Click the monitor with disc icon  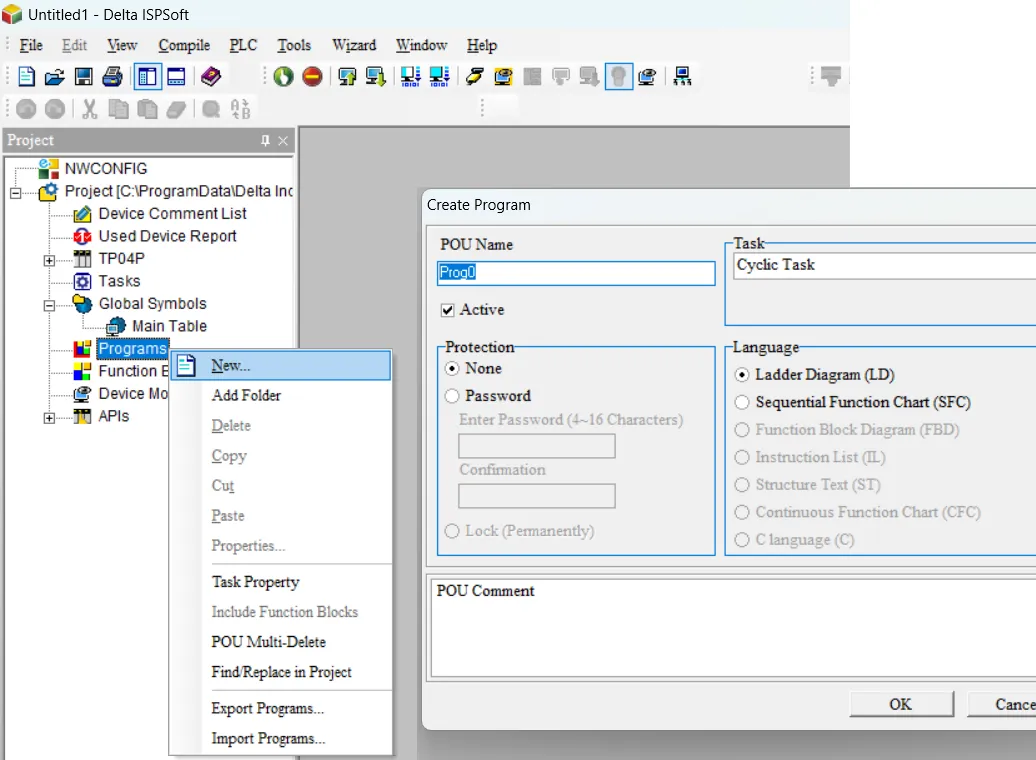point(648,77)
